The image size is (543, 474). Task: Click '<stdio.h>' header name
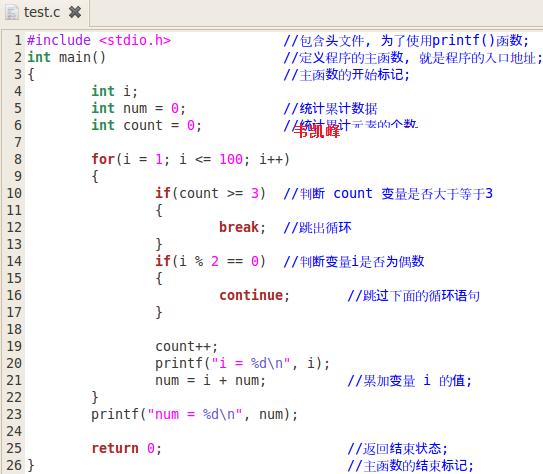pos(135,40)
